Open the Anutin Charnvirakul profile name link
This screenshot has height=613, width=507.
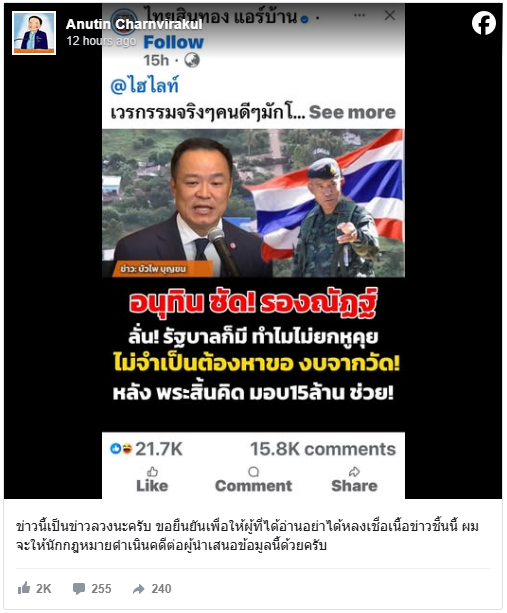134,24
